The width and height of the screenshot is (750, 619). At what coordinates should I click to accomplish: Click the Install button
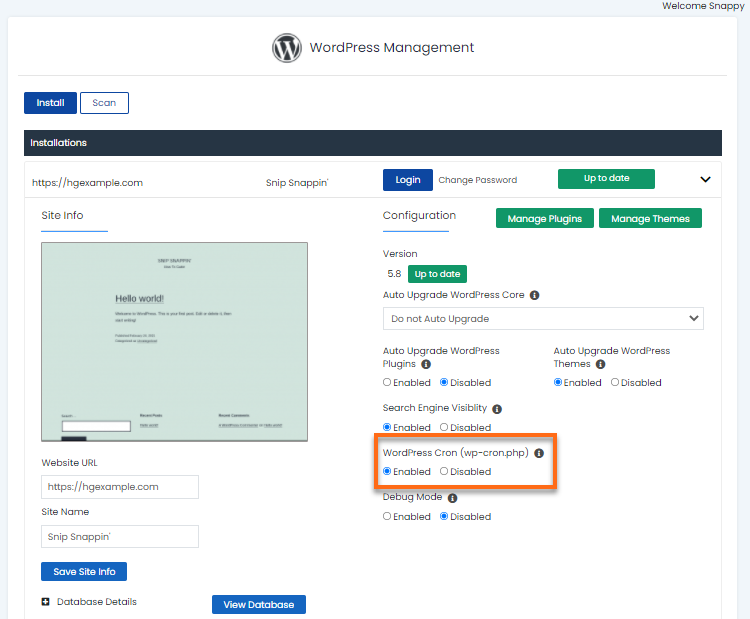pos(50,103)
